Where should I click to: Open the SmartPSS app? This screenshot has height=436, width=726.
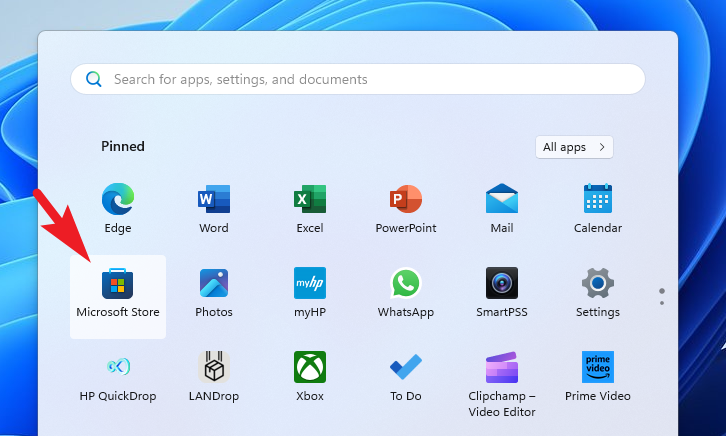pos(502,293)
